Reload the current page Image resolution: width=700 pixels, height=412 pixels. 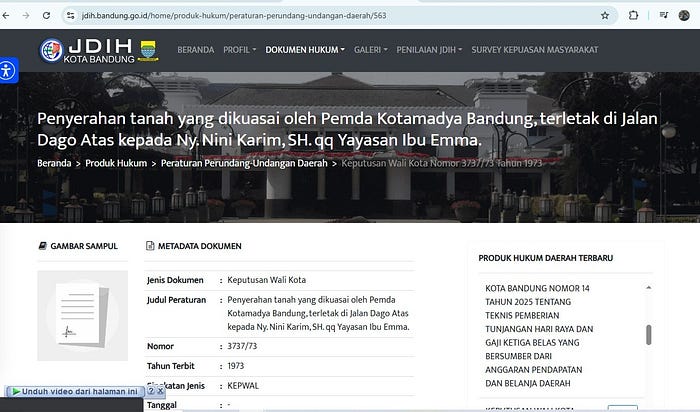coord(46,16)
